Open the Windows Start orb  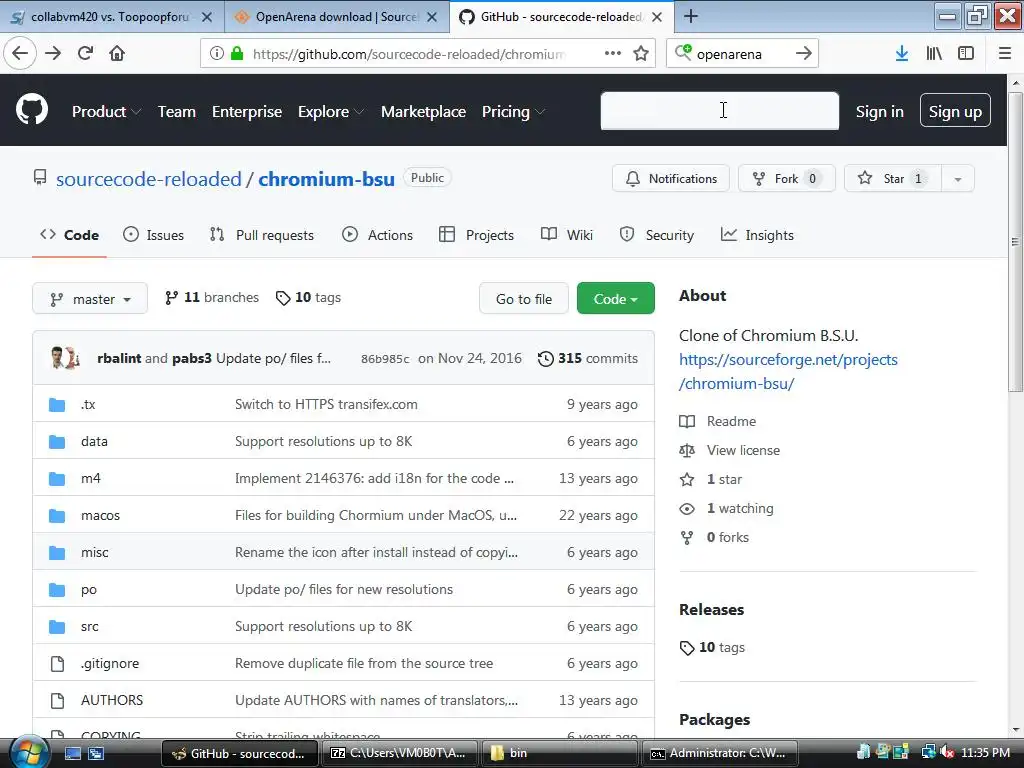28,752
